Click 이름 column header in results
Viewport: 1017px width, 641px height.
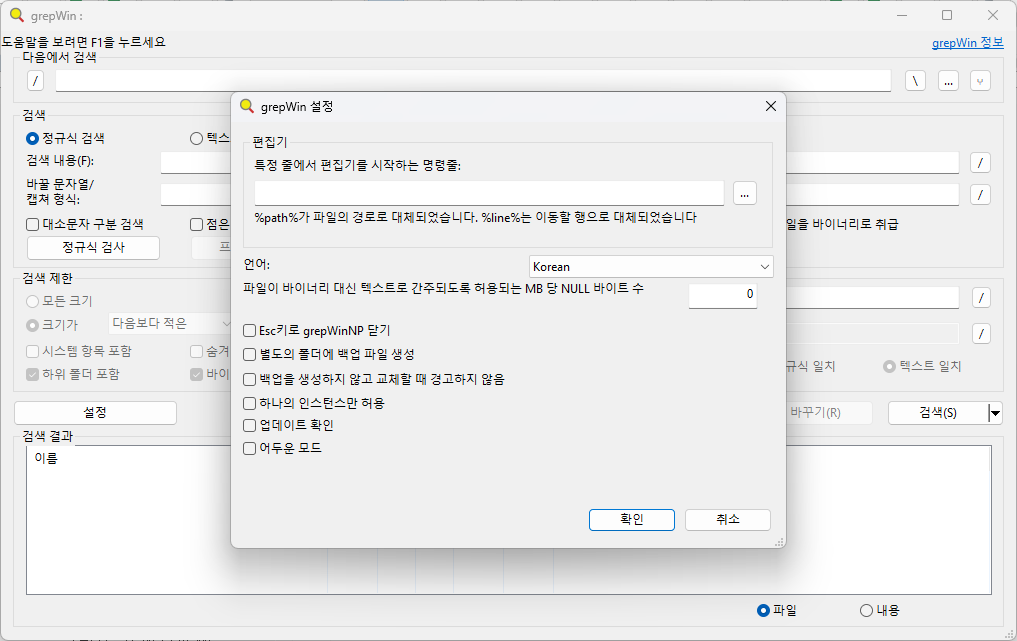[46, 458]
